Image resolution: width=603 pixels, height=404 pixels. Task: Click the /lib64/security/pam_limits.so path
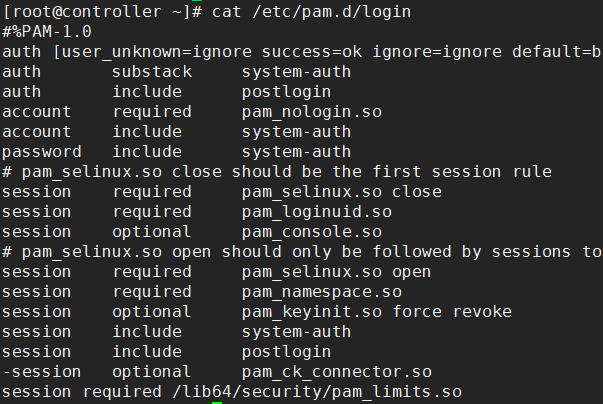[317, 392]
